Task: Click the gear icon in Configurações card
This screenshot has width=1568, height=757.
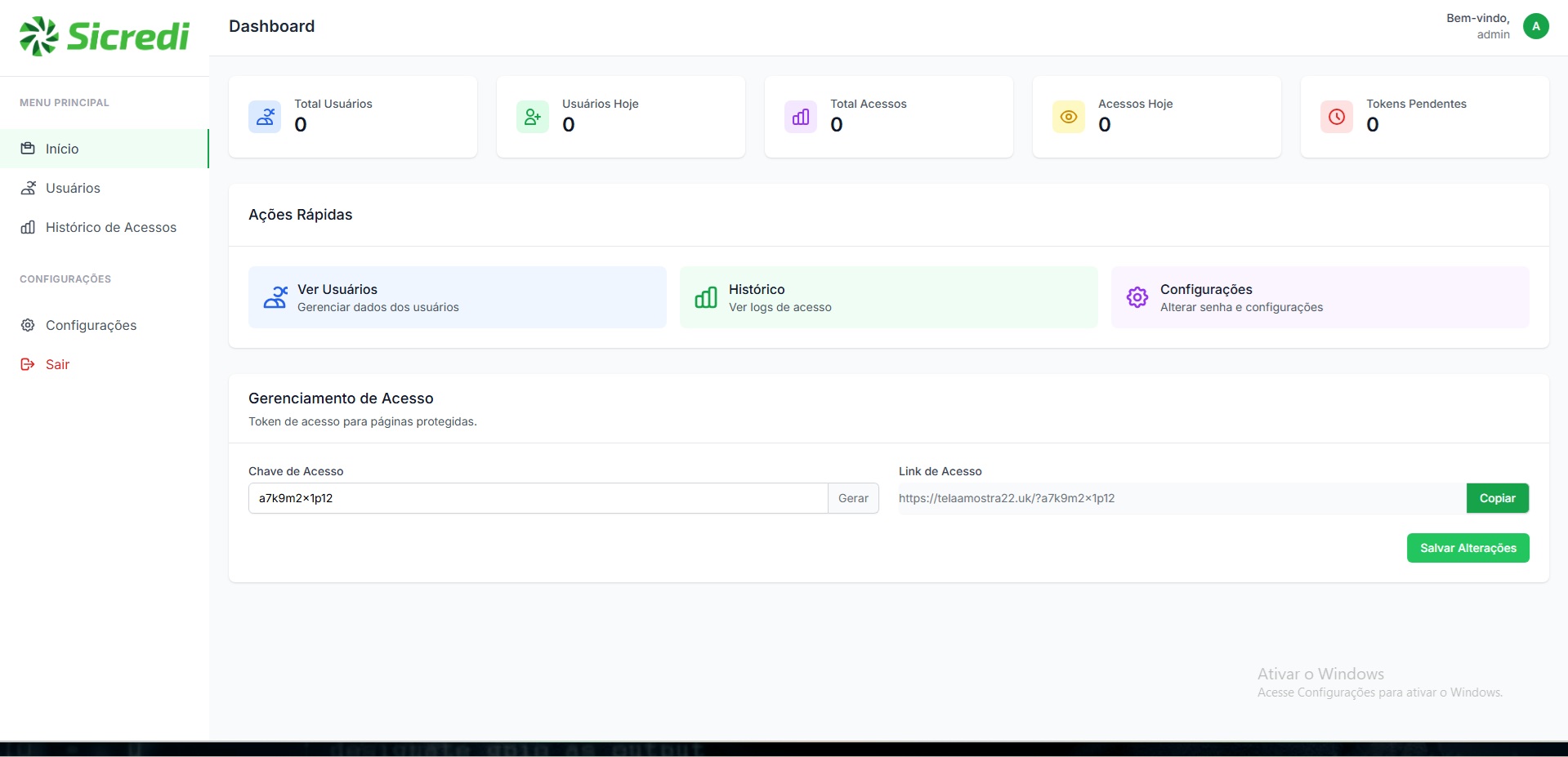Action: (1137, 297)
